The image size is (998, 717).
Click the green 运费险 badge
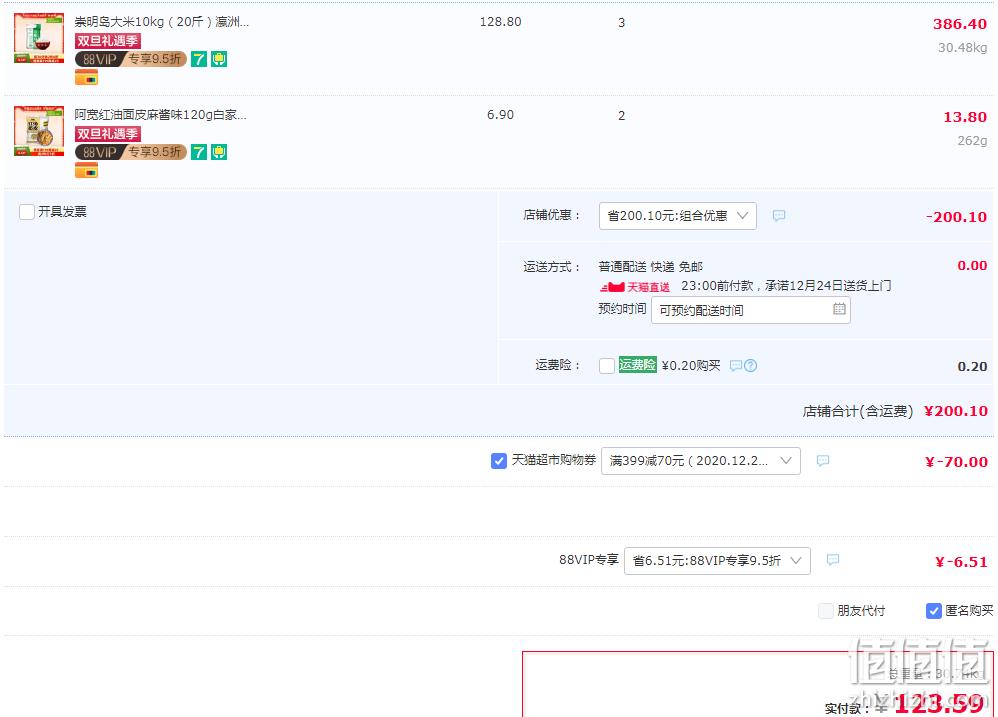coord(637,365)
